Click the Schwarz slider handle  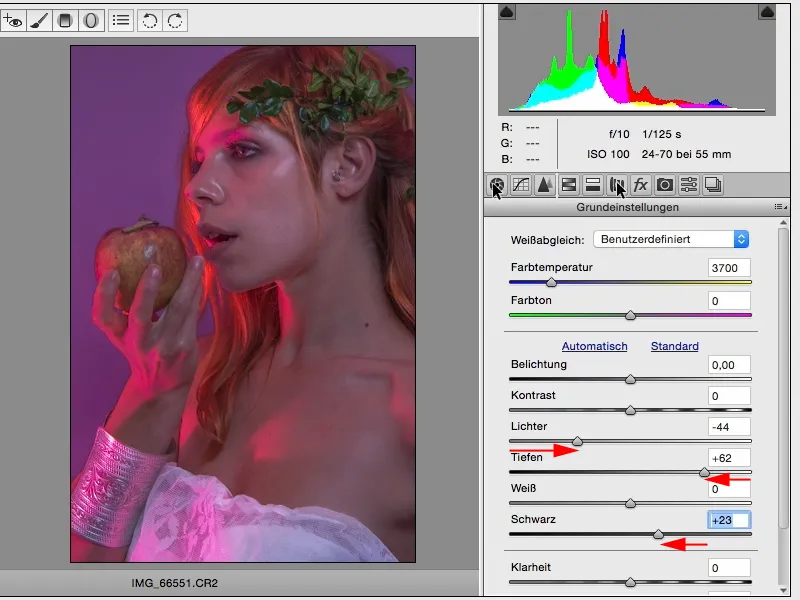(x=658, y=535)
